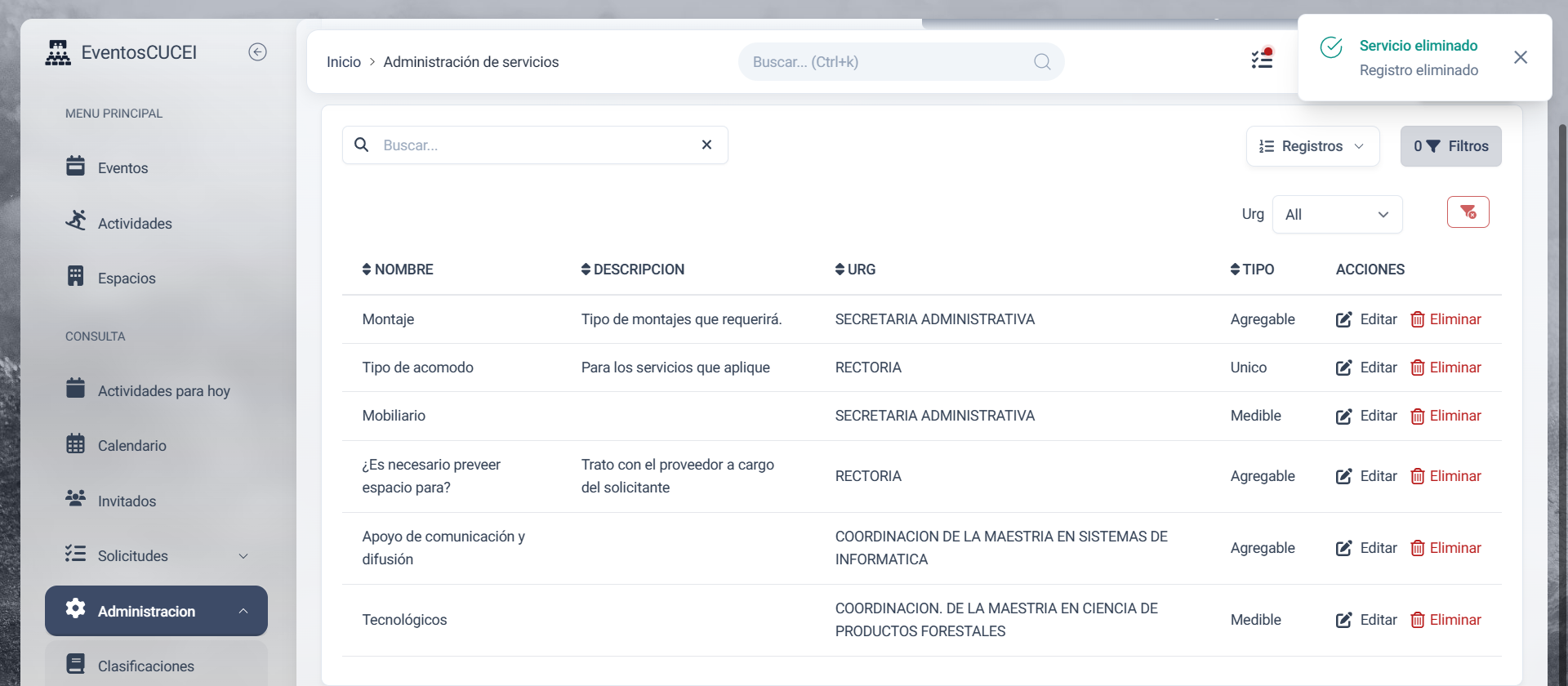Image resolution: width=1568 pixels, height=686 pixels.
Task: Edit Apoyo de comunicación y difusión
Action: [1366, 548]
